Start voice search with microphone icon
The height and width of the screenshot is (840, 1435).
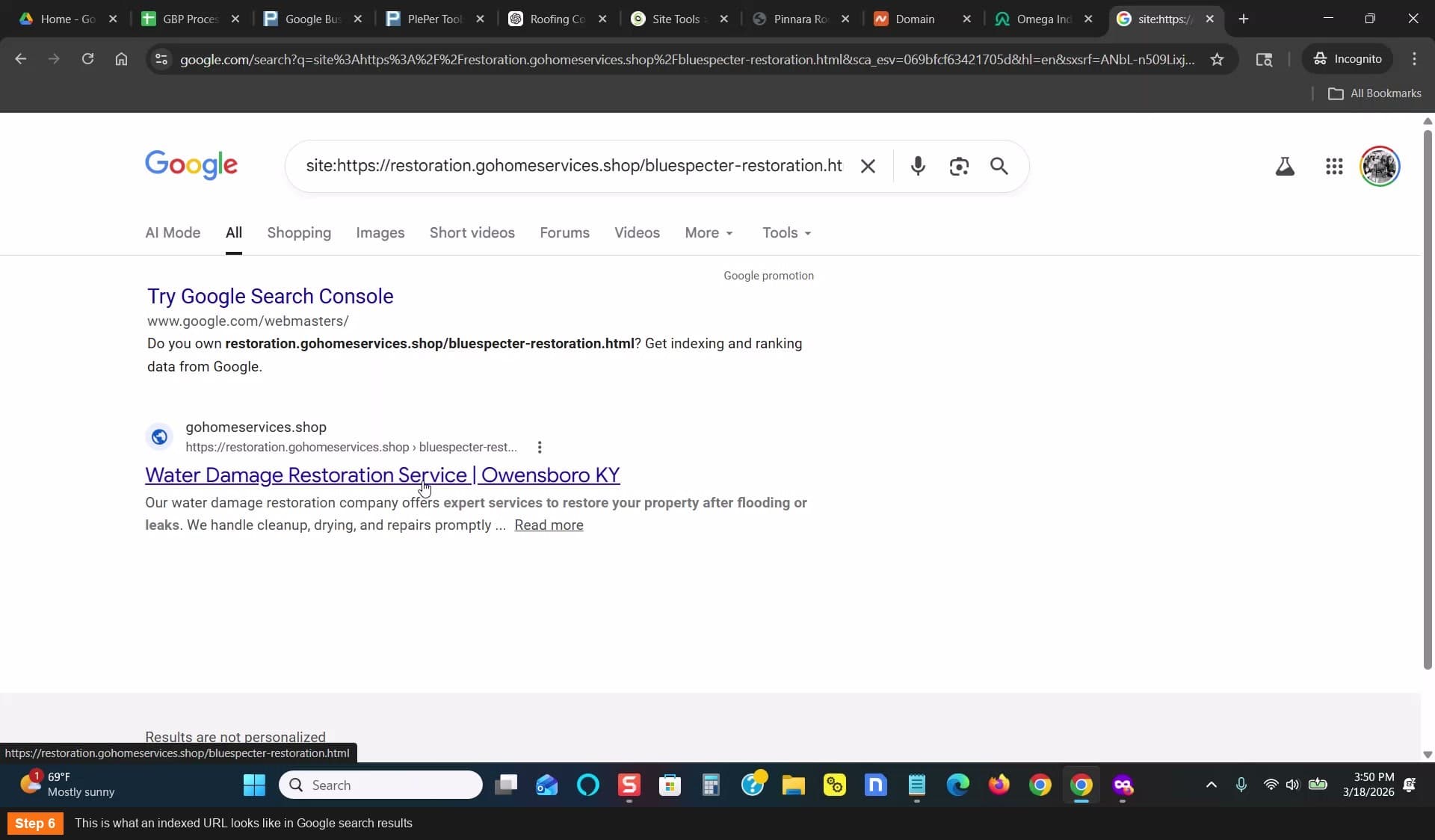[x=918, y=166]
